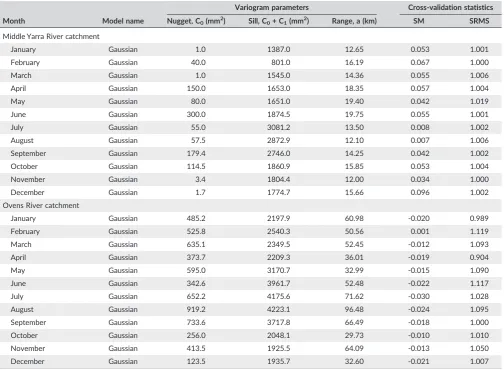Image resolution: width=504 pixels, height=370 pixels.
Task: Select nugget value 123.5
Action: coord(196,361)
